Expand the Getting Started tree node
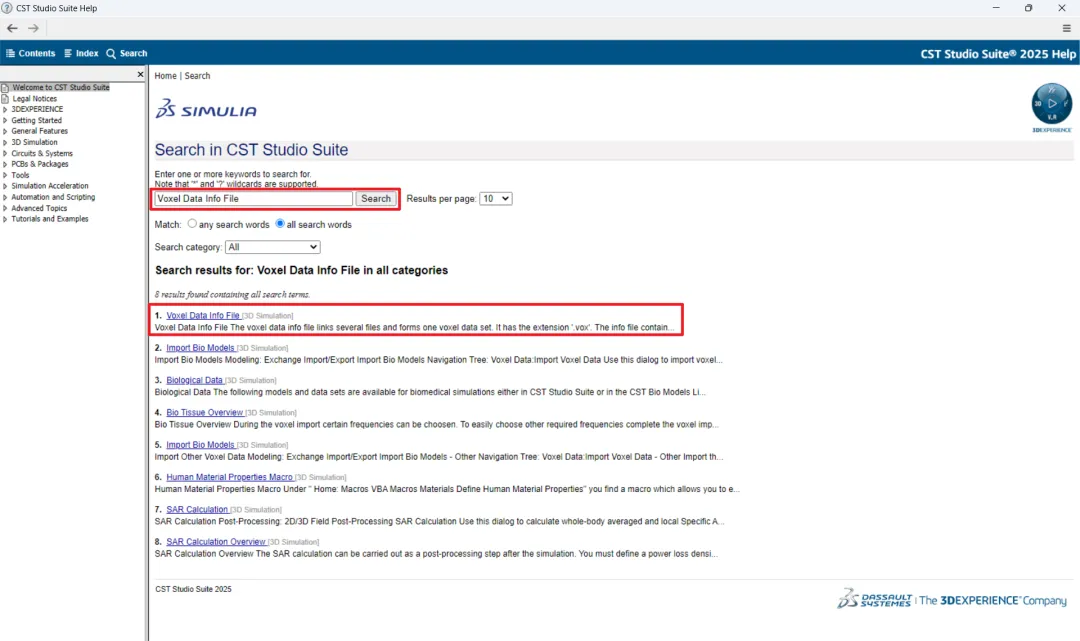1080x641 pixels. (5, 120)
